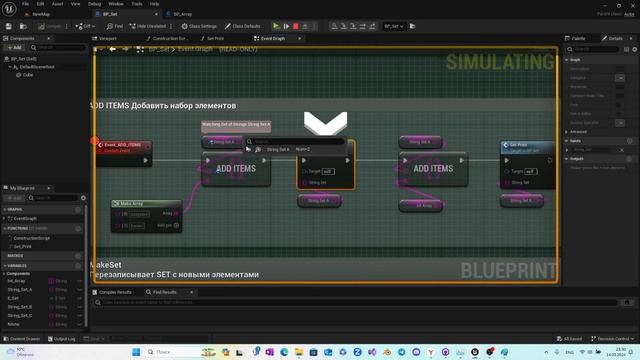
Task: Toggle Hide Unrelated in the toolbar
Action: point(148,26)
